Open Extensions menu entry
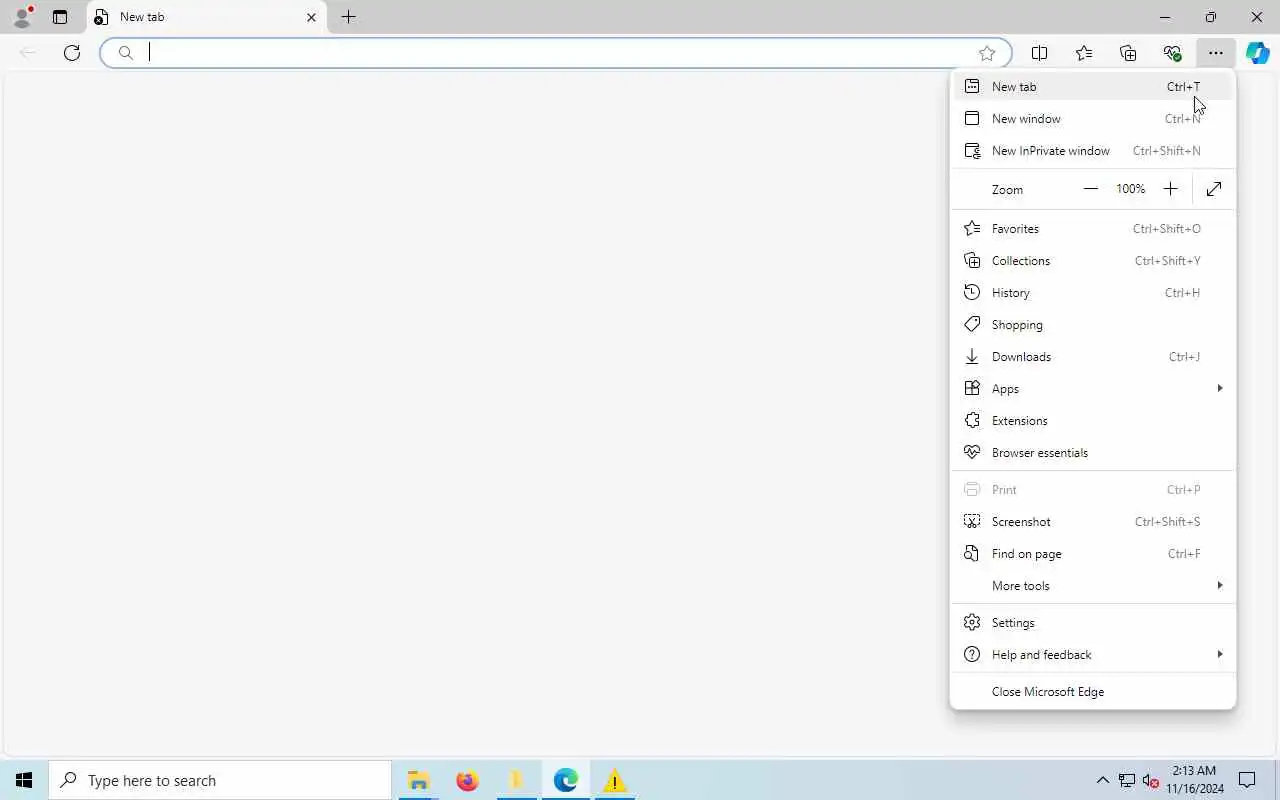 [x=1093, y=421]
